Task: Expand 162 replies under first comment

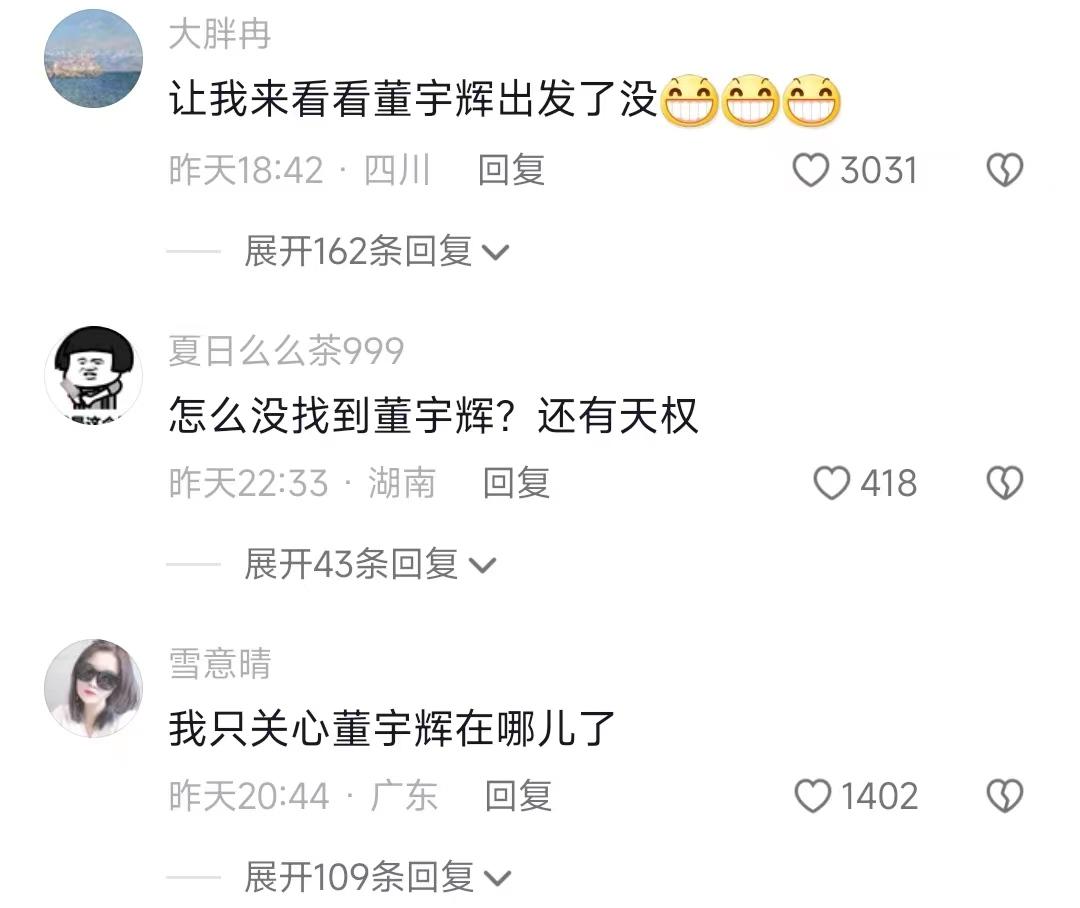Action: click(x=376, y=251)
